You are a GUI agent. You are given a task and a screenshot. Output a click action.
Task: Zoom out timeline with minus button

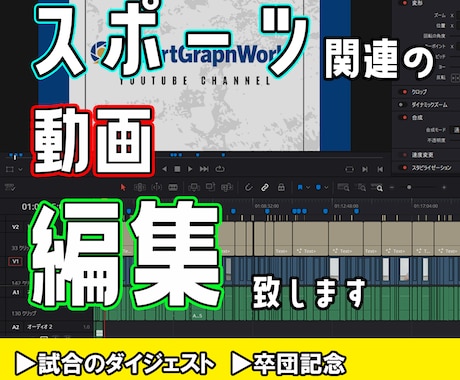[392, 187]
